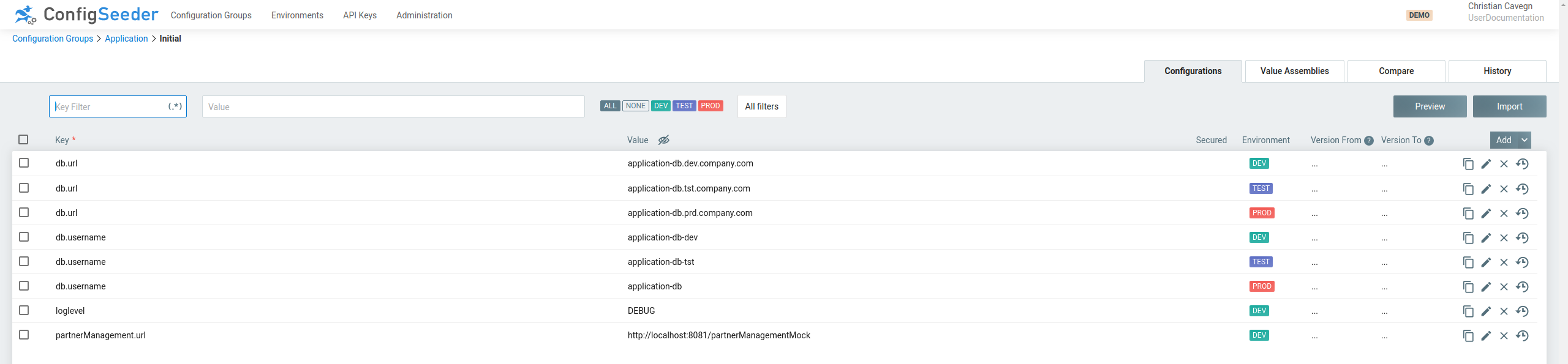Screen dimensions: 1568x364
Task: Edit the loglevel configuration entry
Action: (1486, 311)
